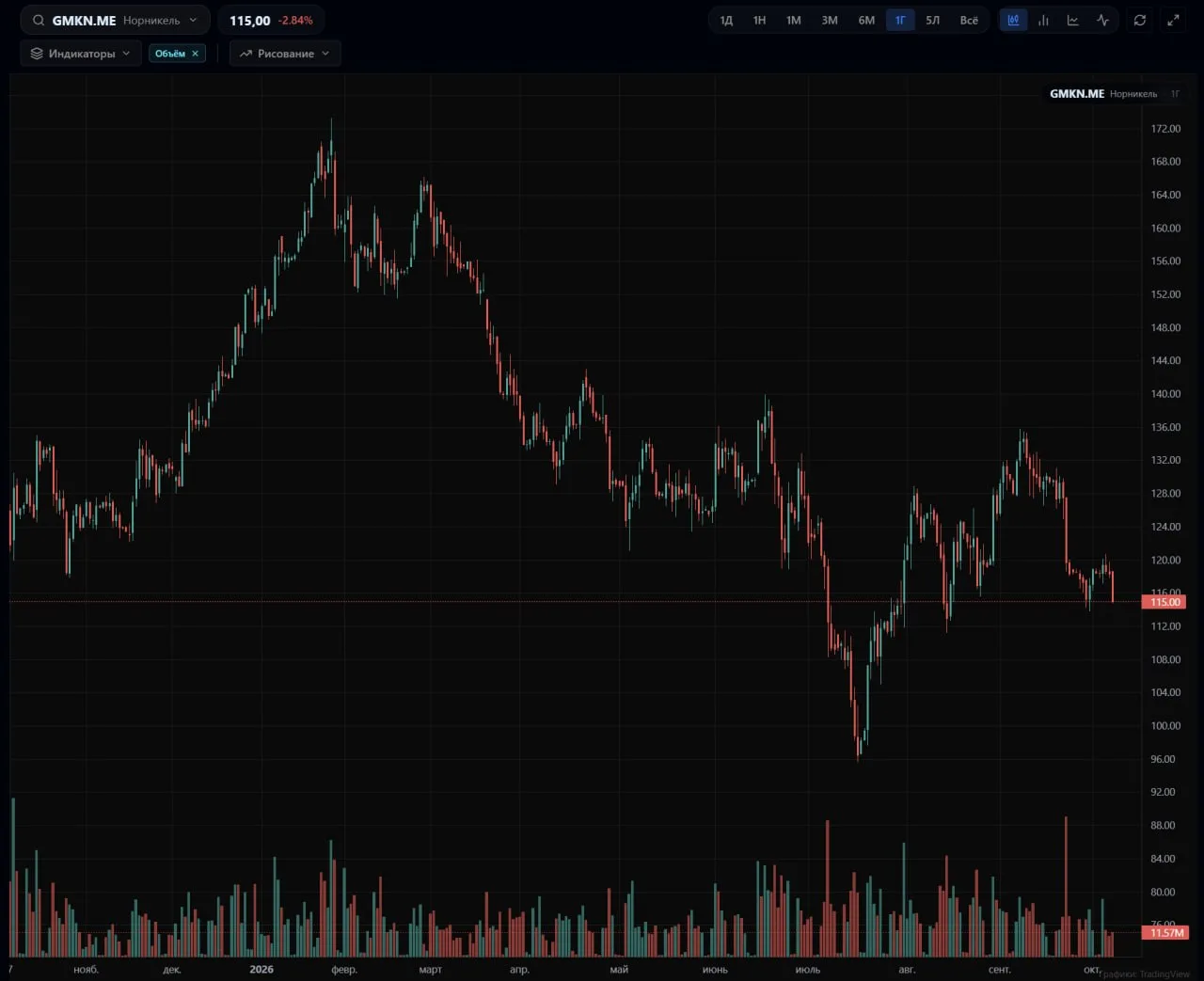Open the Индикаторы dropdown
Viewport: 1204px width, 981px height.
[81, 54]
